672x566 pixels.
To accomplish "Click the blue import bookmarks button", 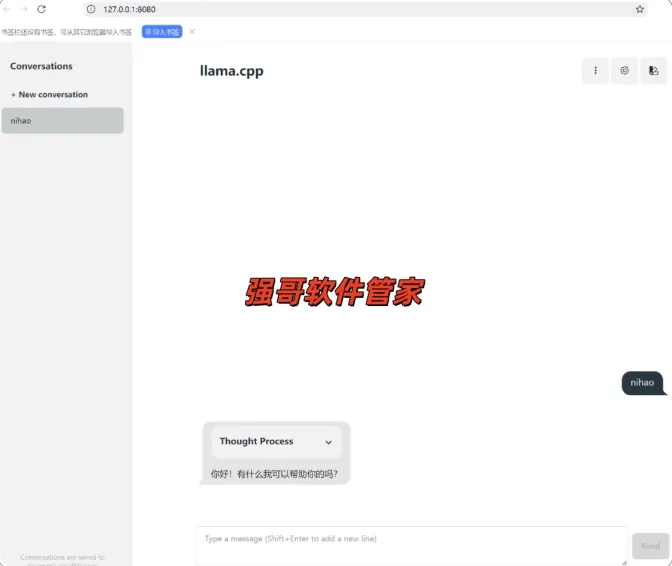I will [162, 32].
